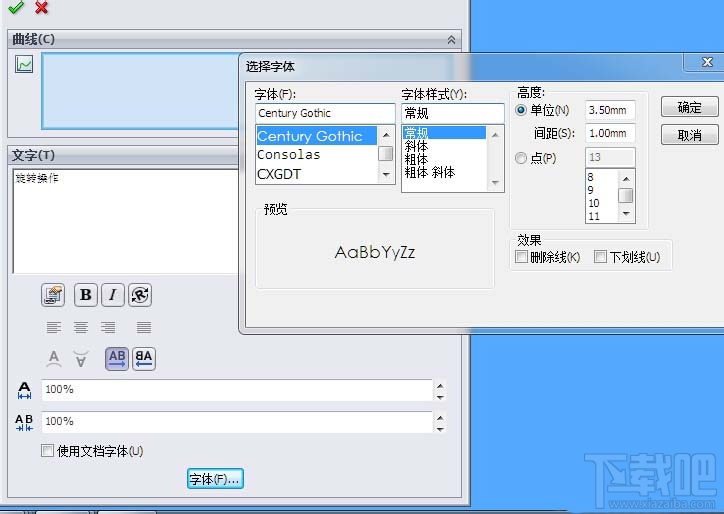The image size is (724, 514).
Task: Select the 单位(N) radio button
Action: pos(520,110)
